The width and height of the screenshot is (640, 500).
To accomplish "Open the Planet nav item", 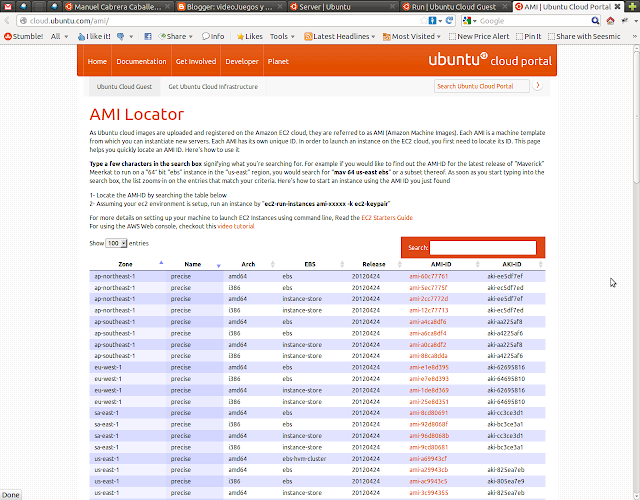I will coord(278,61).
